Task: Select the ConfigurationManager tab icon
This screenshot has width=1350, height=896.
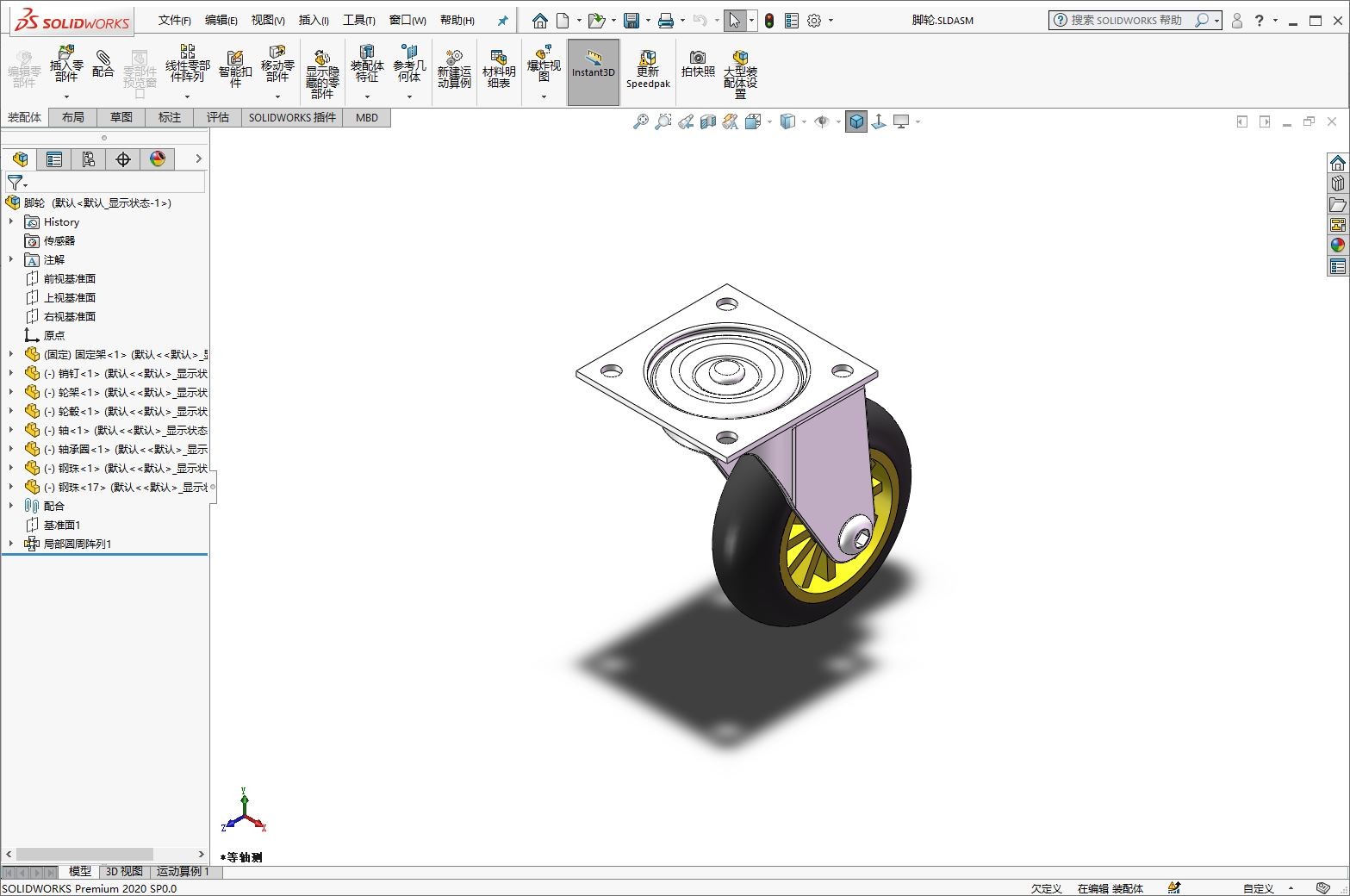Action: (x=89, y=159)
